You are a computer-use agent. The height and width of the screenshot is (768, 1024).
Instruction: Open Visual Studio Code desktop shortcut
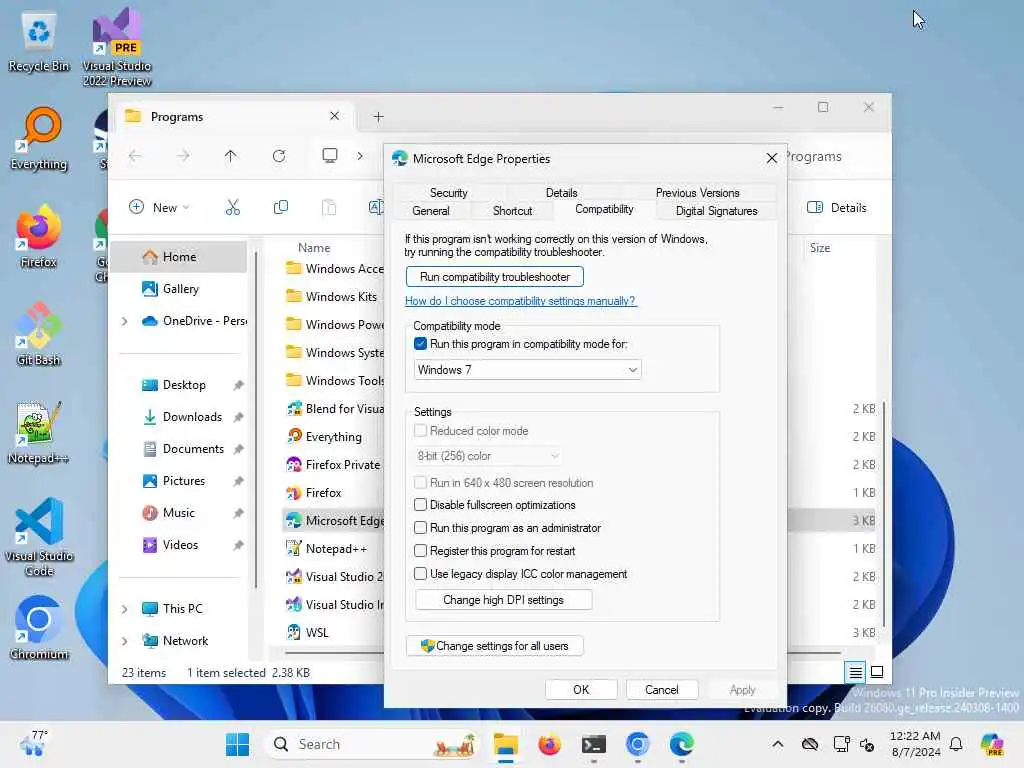39,537
